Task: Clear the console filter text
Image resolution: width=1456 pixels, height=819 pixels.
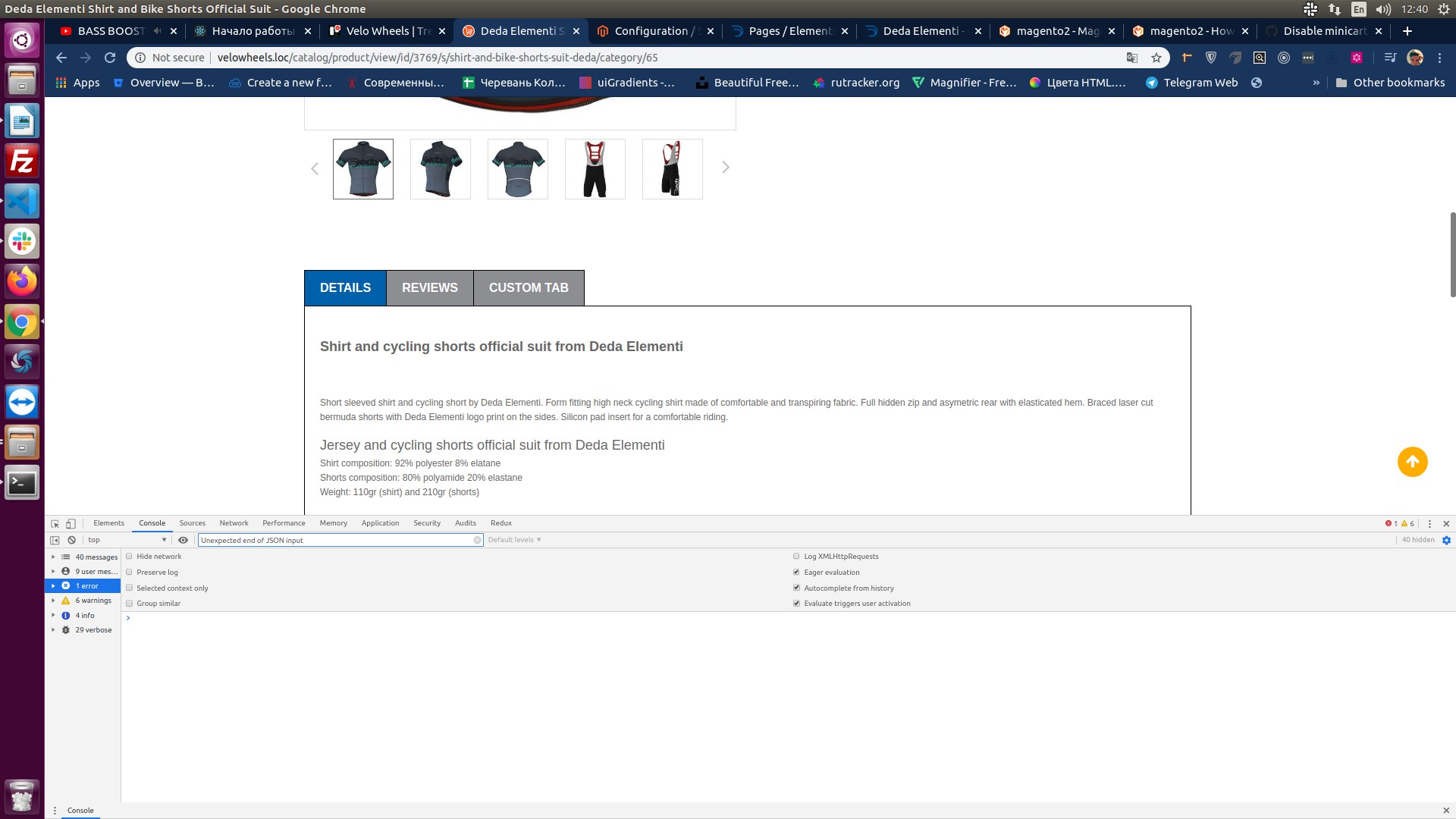Action: click(x=477, y=540)
